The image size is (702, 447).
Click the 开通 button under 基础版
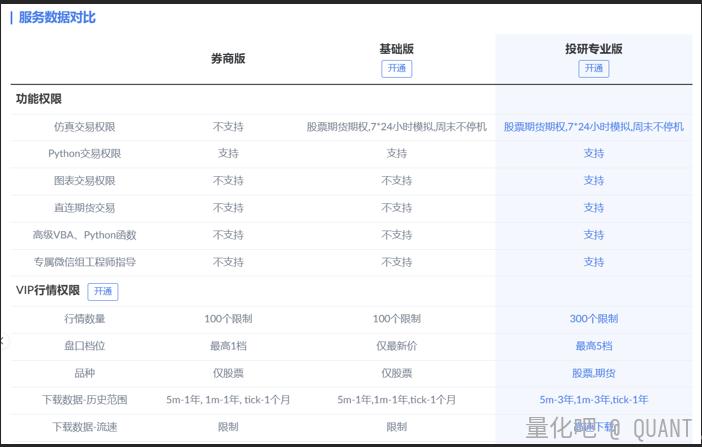(396, 69)
